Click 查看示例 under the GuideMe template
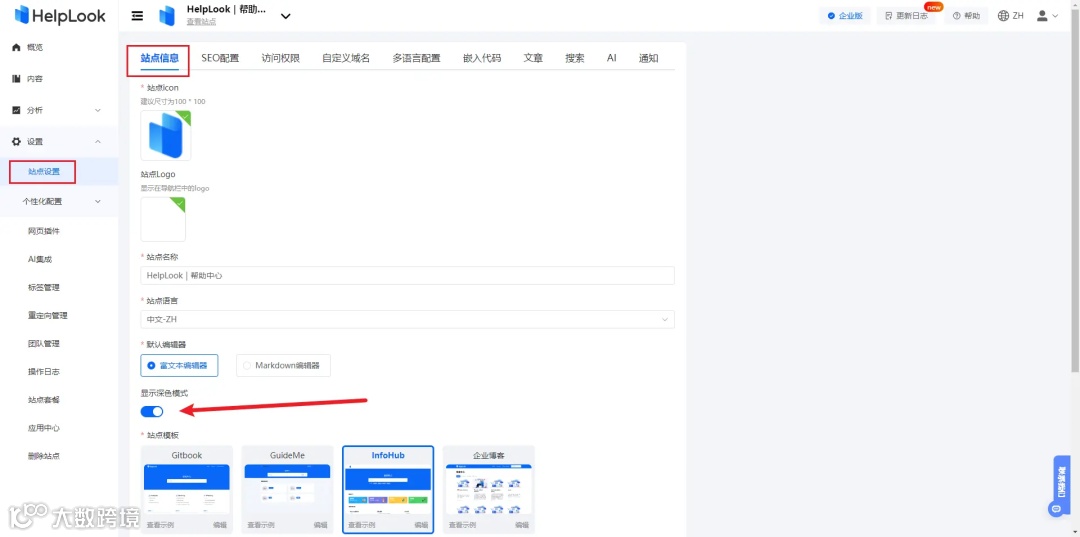Screen dimensions: 1080x537 [261, 525]
